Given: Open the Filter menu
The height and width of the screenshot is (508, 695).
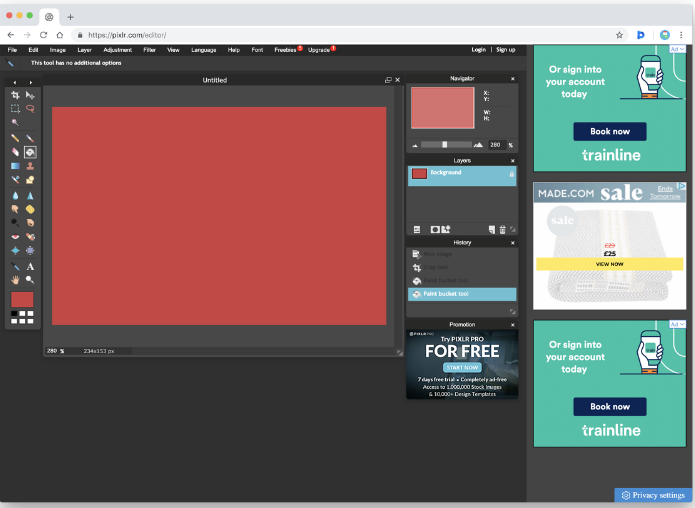Looking at the screenshot, I should [149, 49].
